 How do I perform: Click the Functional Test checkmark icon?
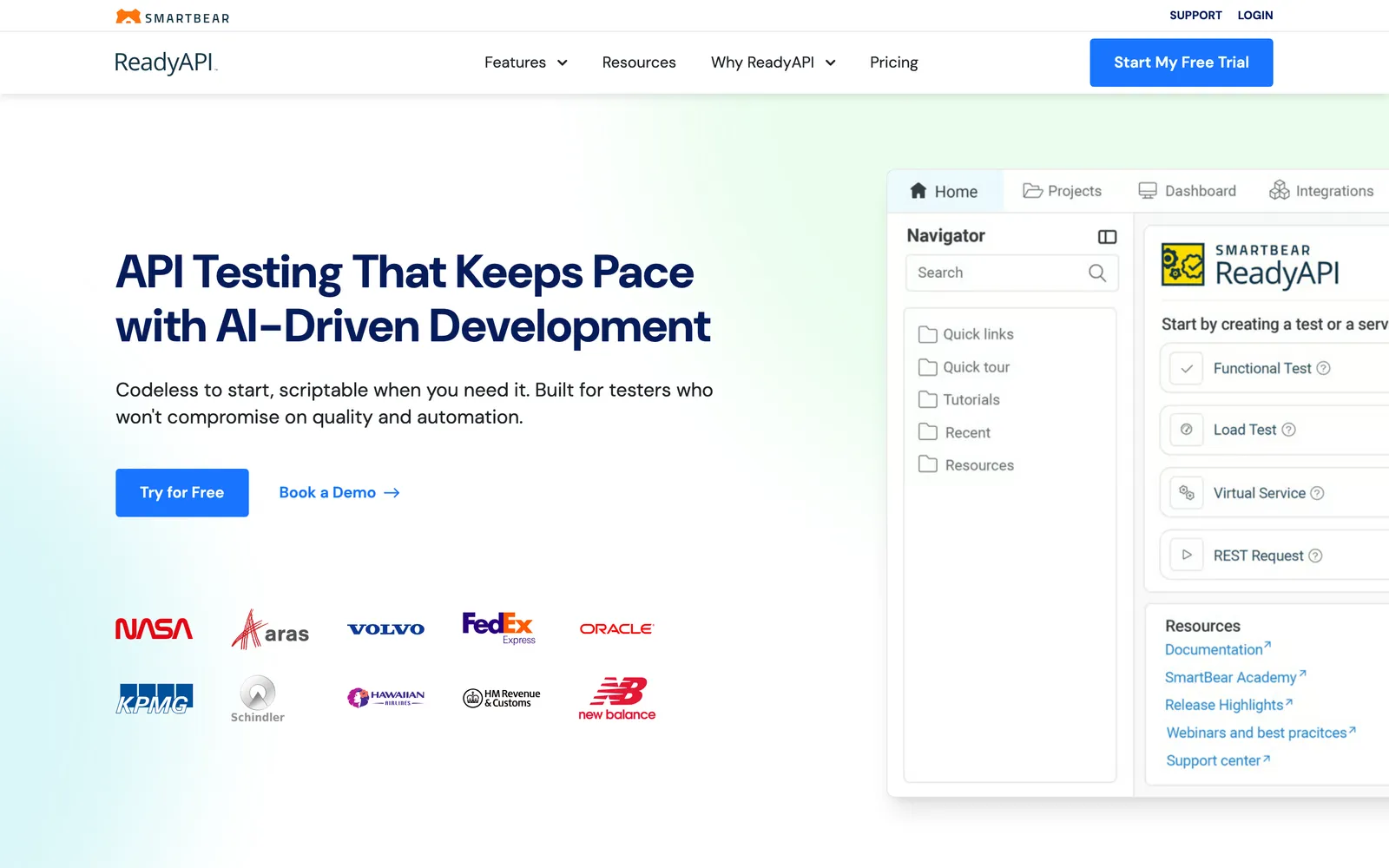pyautogui.click(x=1187, y=369)
